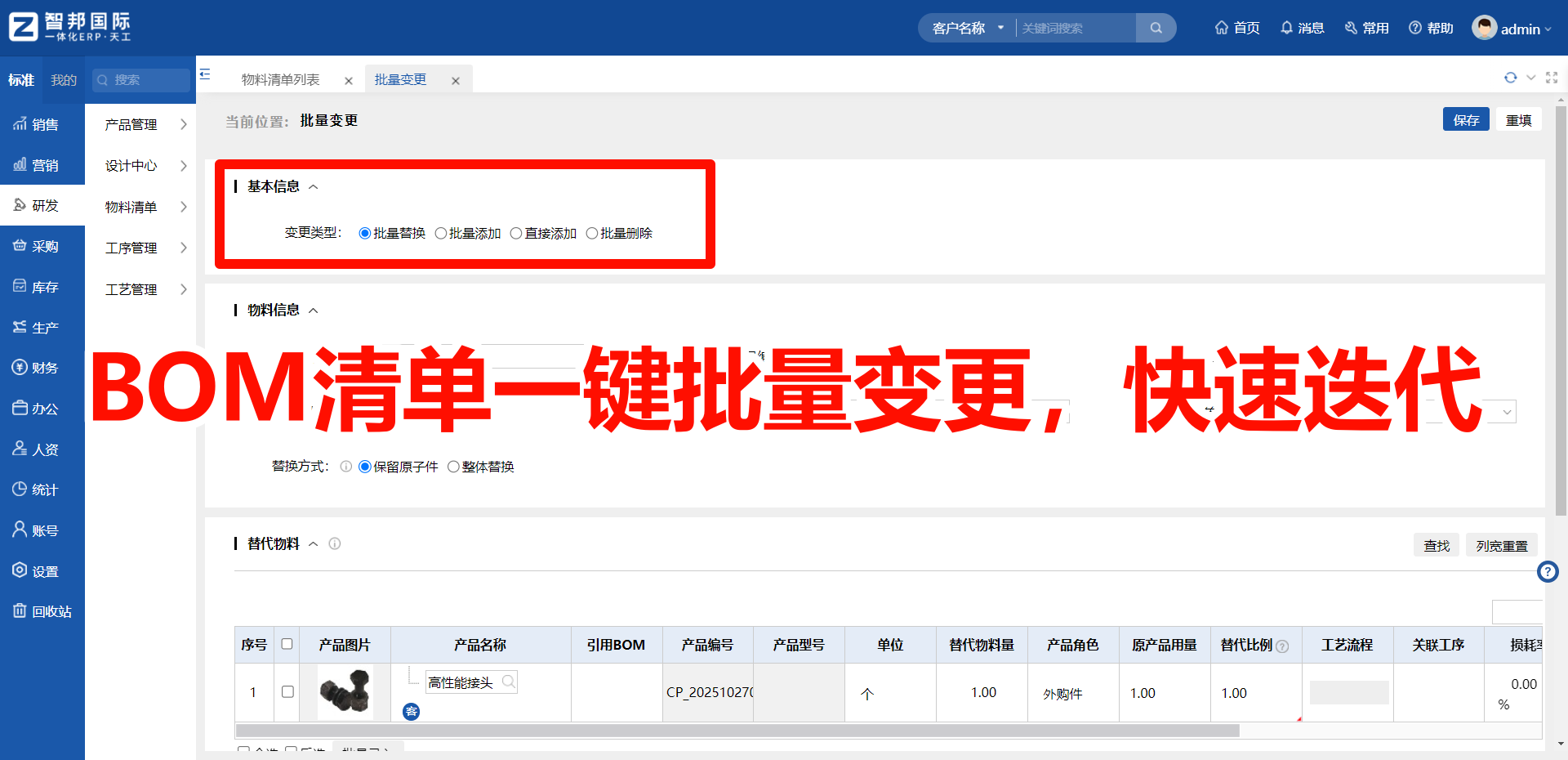Click the 首页 home icon
Screen dimensions: 1568x760
[x=1222, y=28]
